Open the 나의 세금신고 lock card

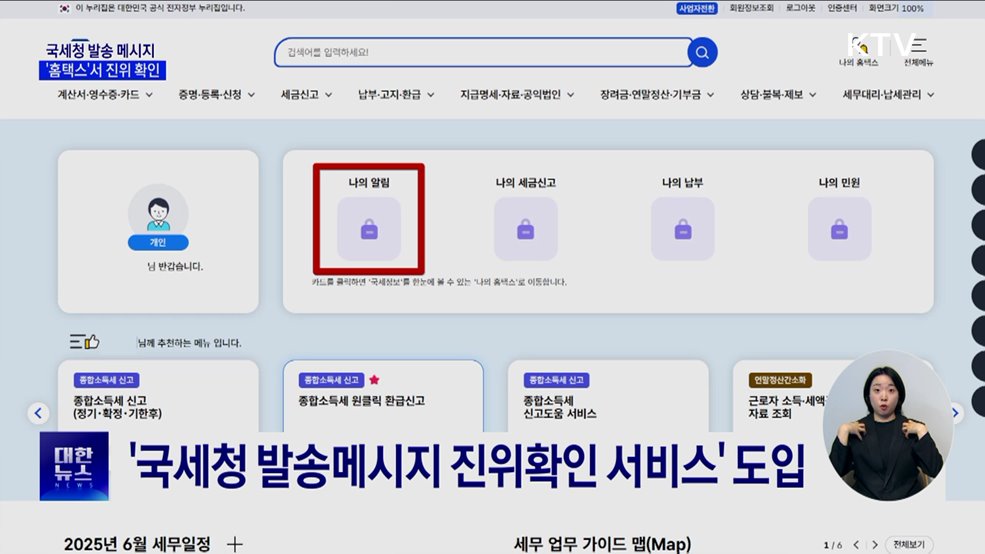coord(526,229)
